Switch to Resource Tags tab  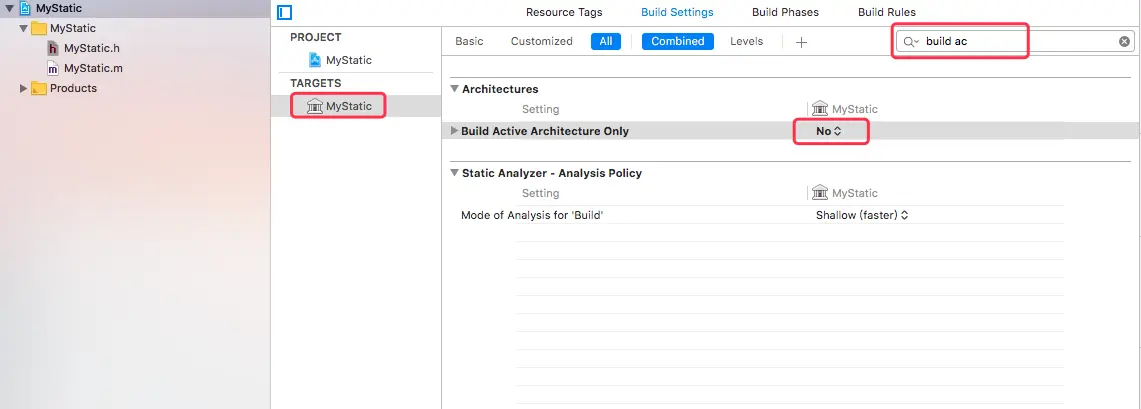coord(564,12)
